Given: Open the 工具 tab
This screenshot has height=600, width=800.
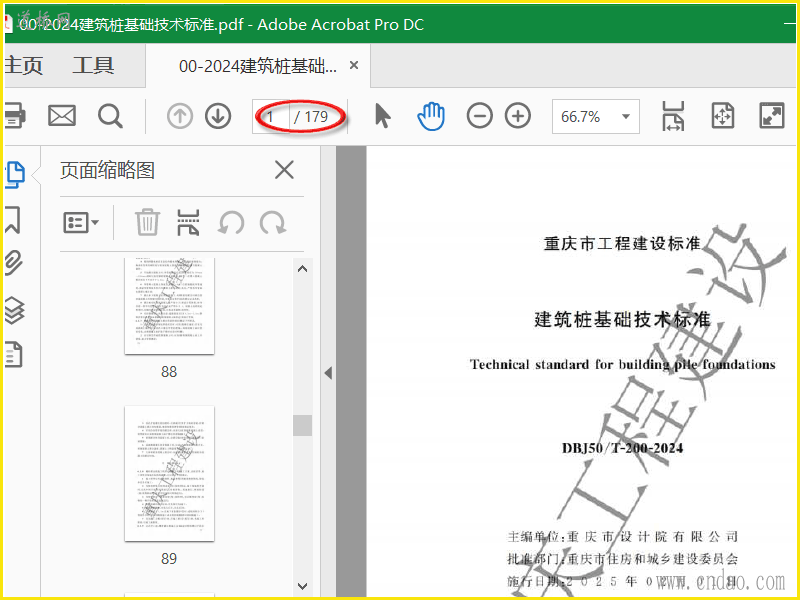Looking at the screenshot, I should (93, 66).
